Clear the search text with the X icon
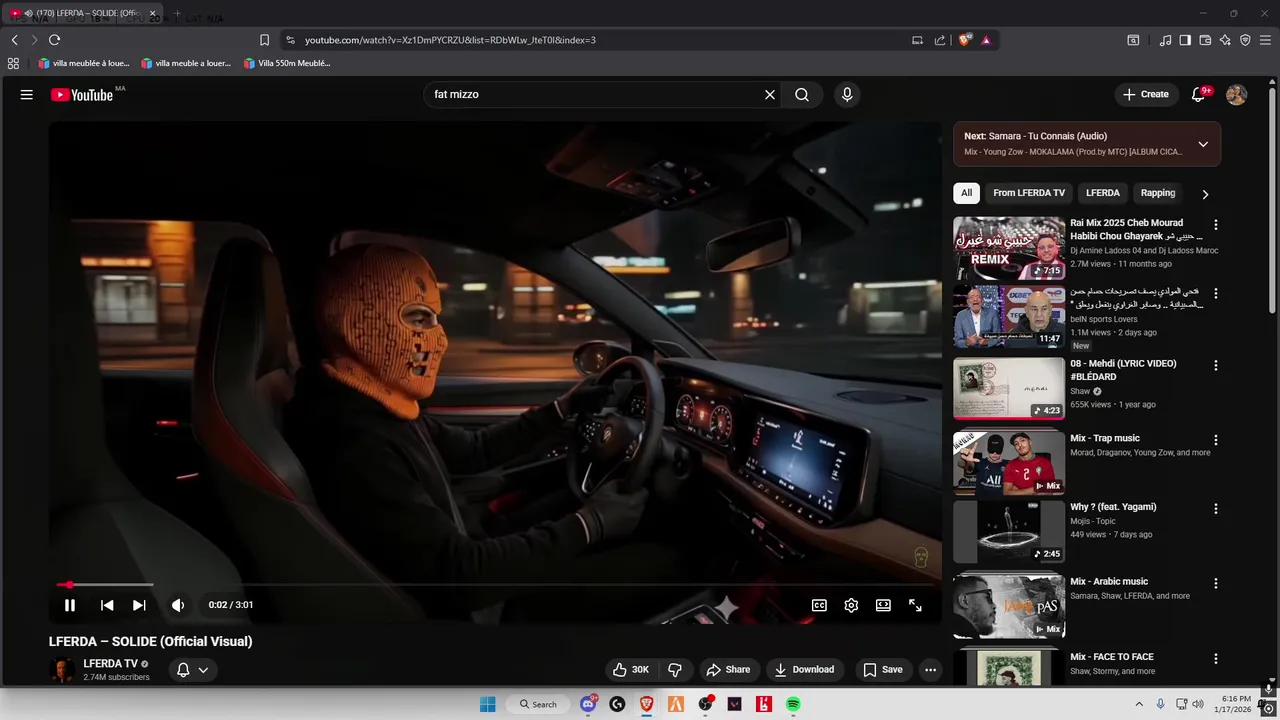This screenshot has height=720, width=1280. click(x=770, y=95)
